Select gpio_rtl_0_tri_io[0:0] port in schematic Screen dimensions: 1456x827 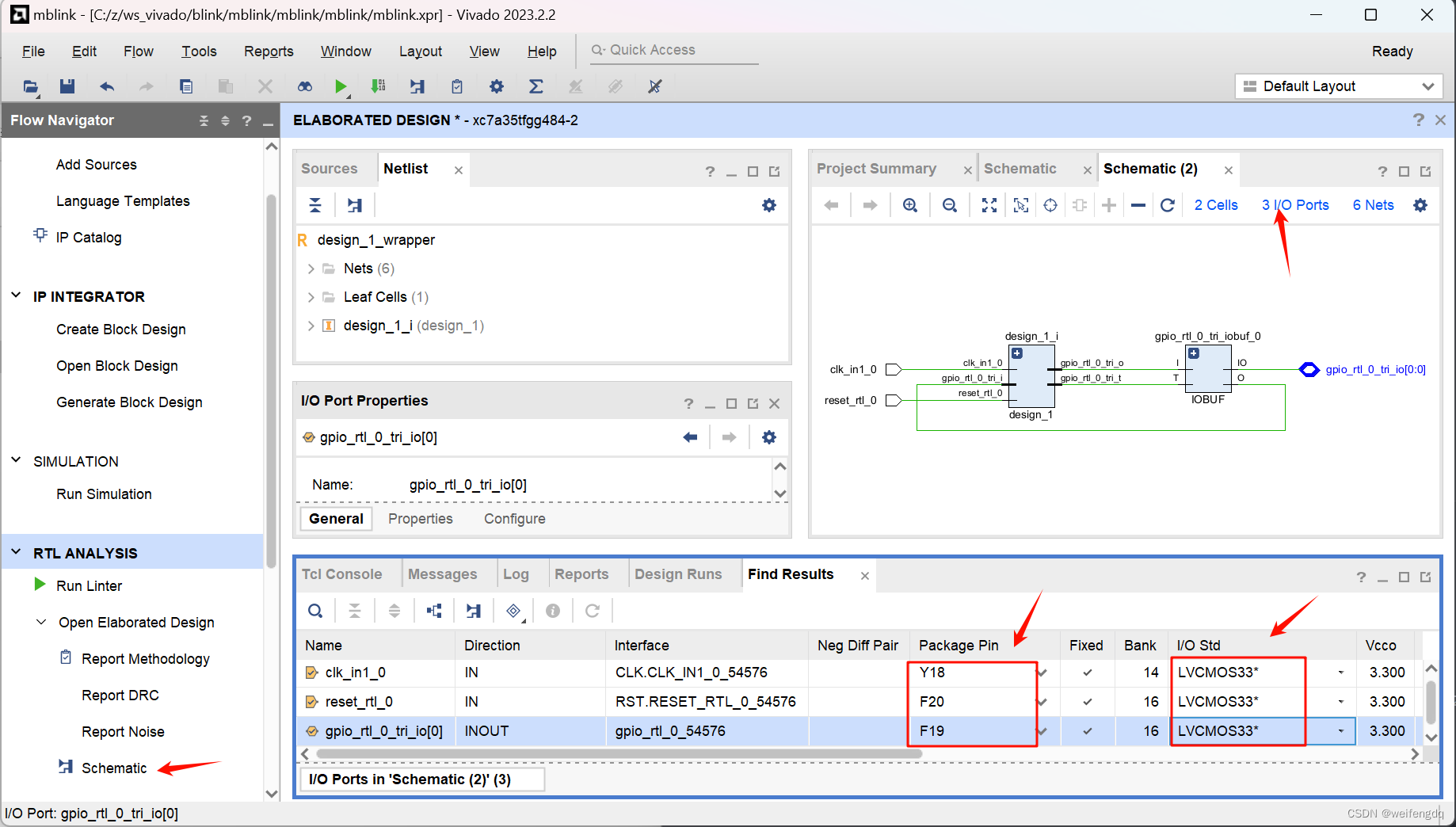pyautogui.click(x=1309, y=369)
